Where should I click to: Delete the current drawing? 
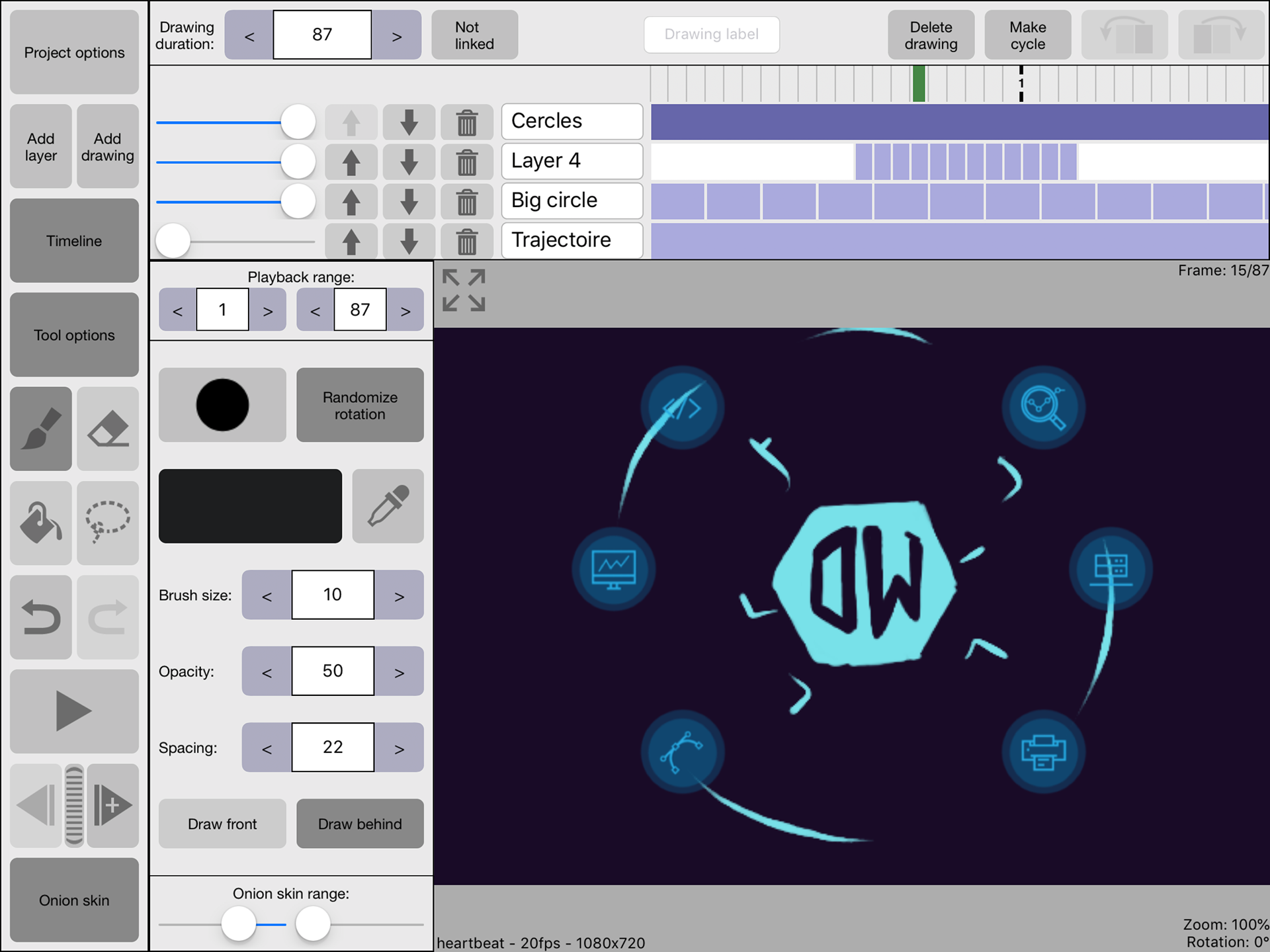coord(931,35)
